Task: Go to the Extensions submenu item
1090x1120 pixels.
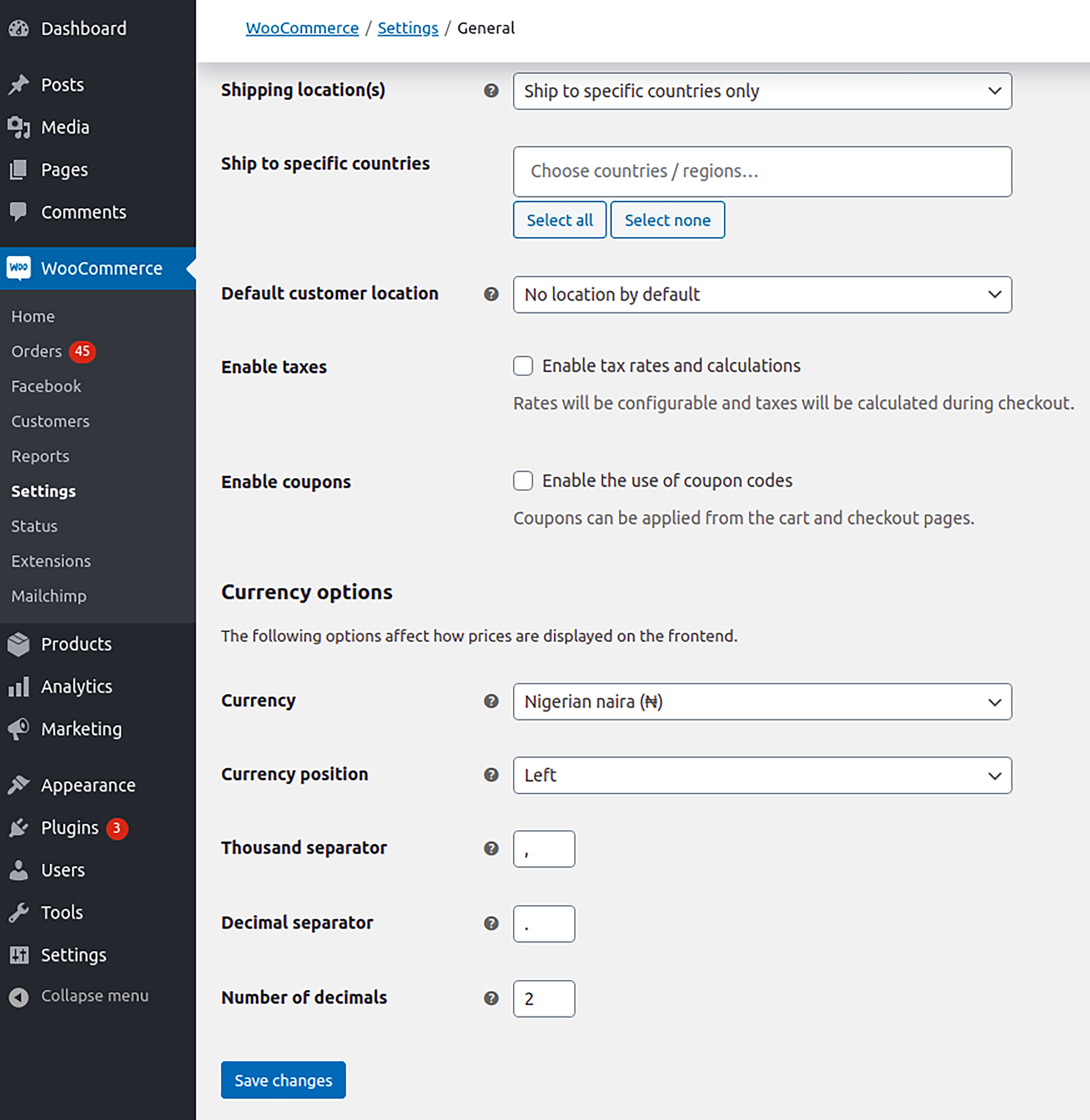Action: pos(51,561)
